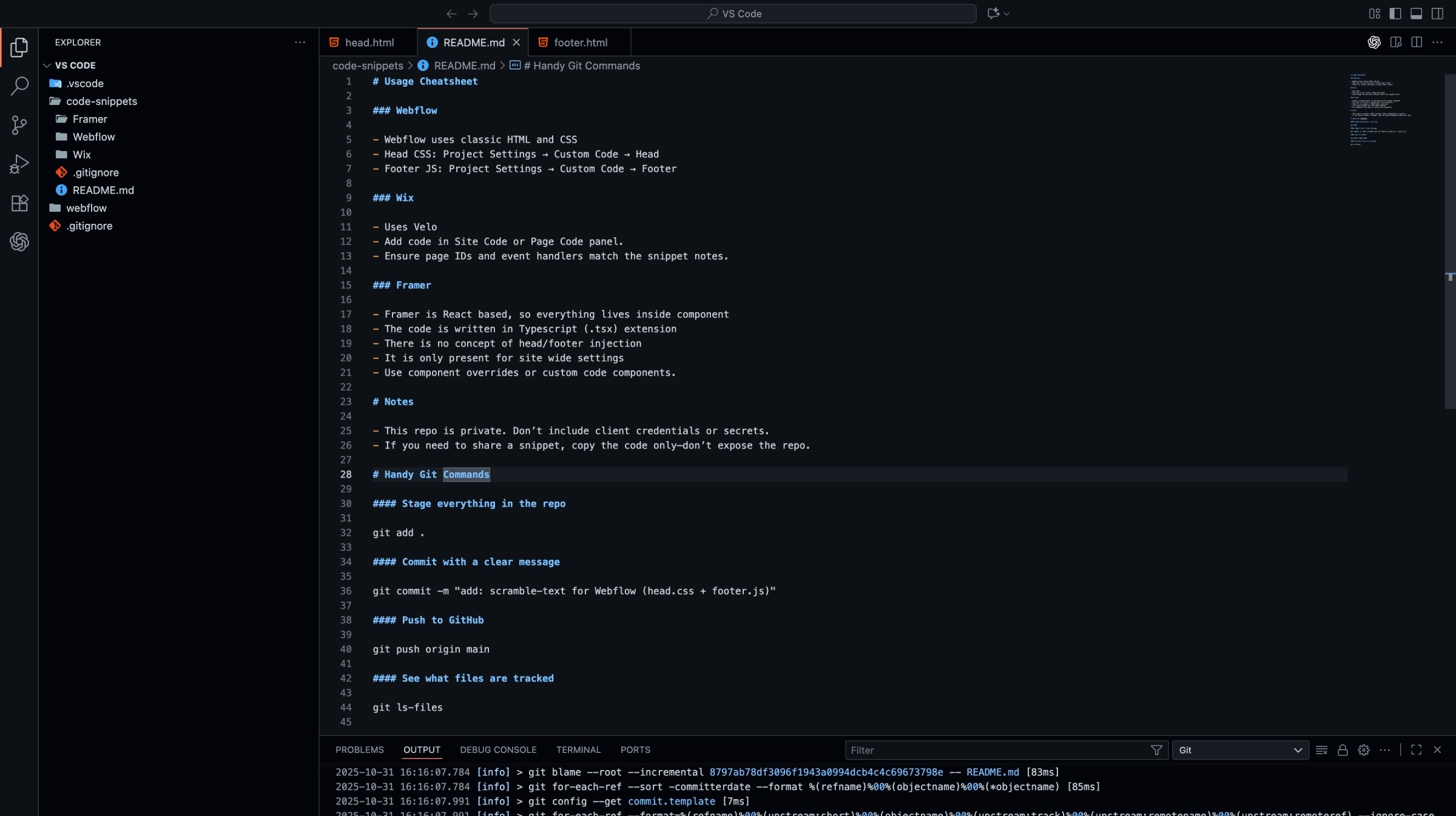
Task: Toggle the primary side bar visibility
Action: (1395, 13)
